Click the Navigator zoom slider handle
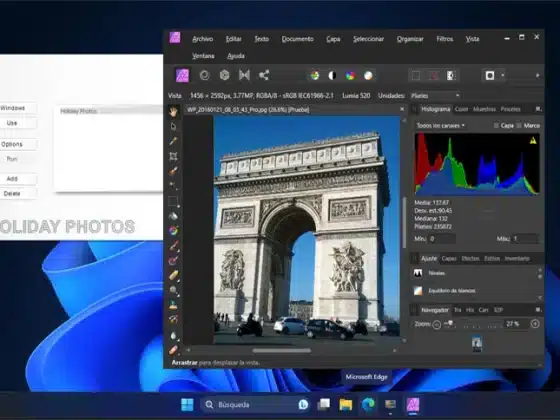This screenshot has width=560, height=420. [450, 323]
